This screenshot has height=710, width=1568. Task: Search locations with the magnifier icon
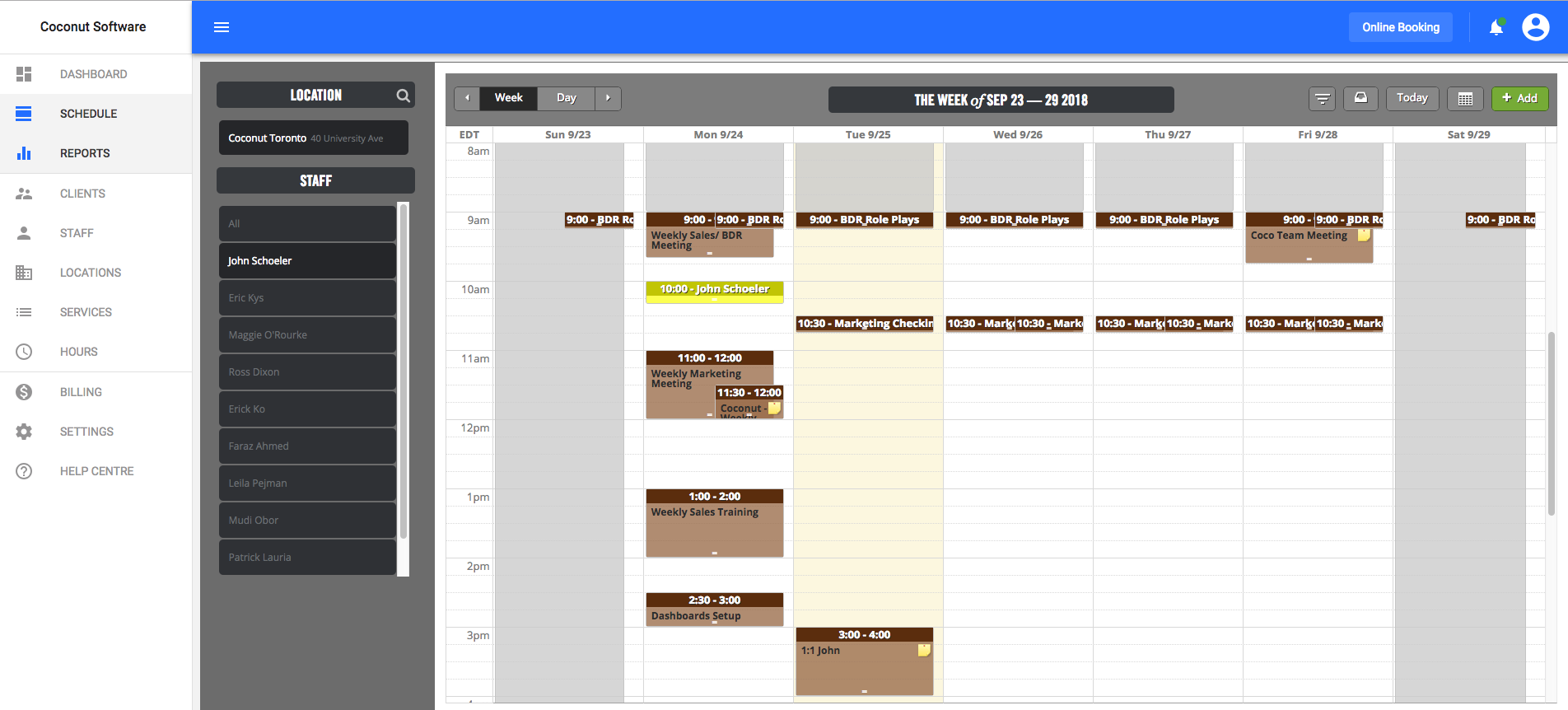403,96
